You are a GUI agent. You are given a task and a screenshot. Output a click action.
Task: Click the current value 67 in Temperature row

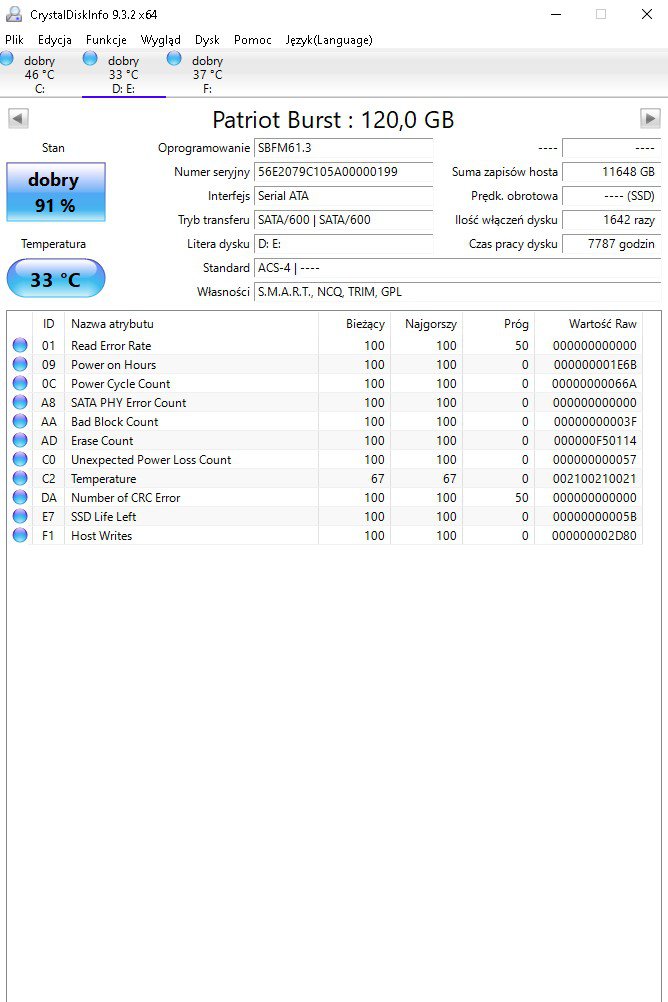pos(378,479)
